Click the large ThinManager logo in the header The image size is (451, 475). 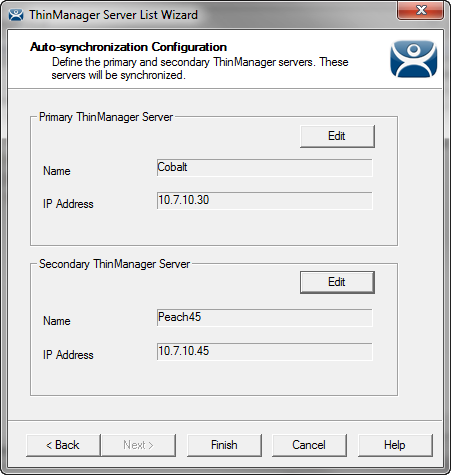[413, 59]
